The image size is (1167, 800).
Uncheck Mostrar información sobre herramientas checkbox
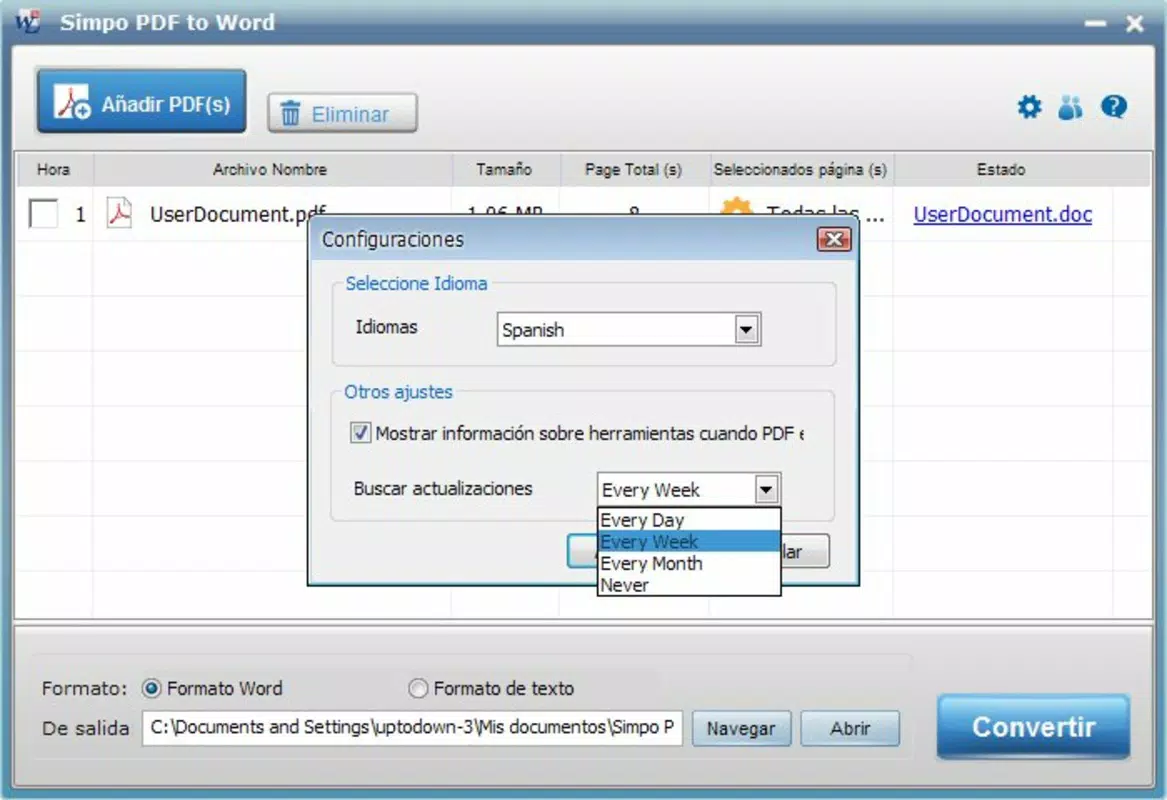tap(360, 432)
